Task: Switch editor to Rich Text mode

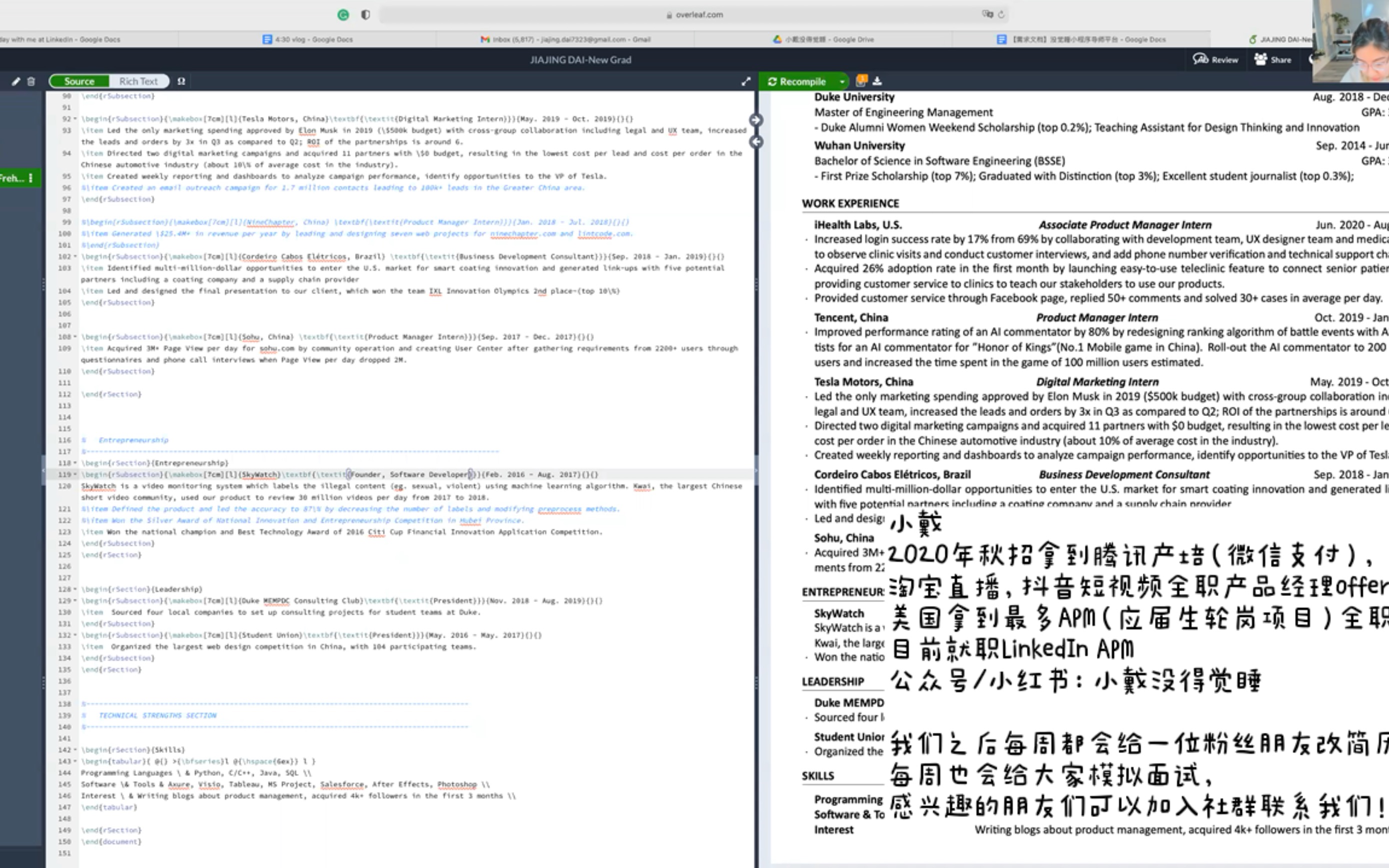Action: [x=139, y=81]
